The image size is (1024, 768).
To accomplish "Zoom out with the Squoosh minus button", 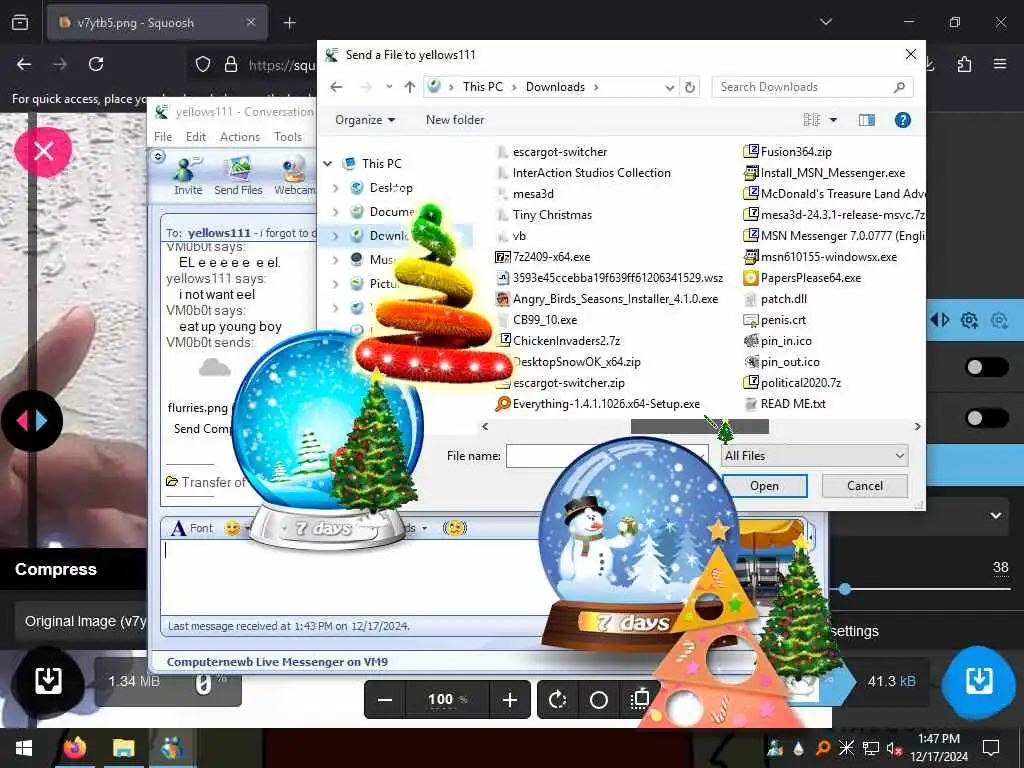I will [x=385, y=699].
